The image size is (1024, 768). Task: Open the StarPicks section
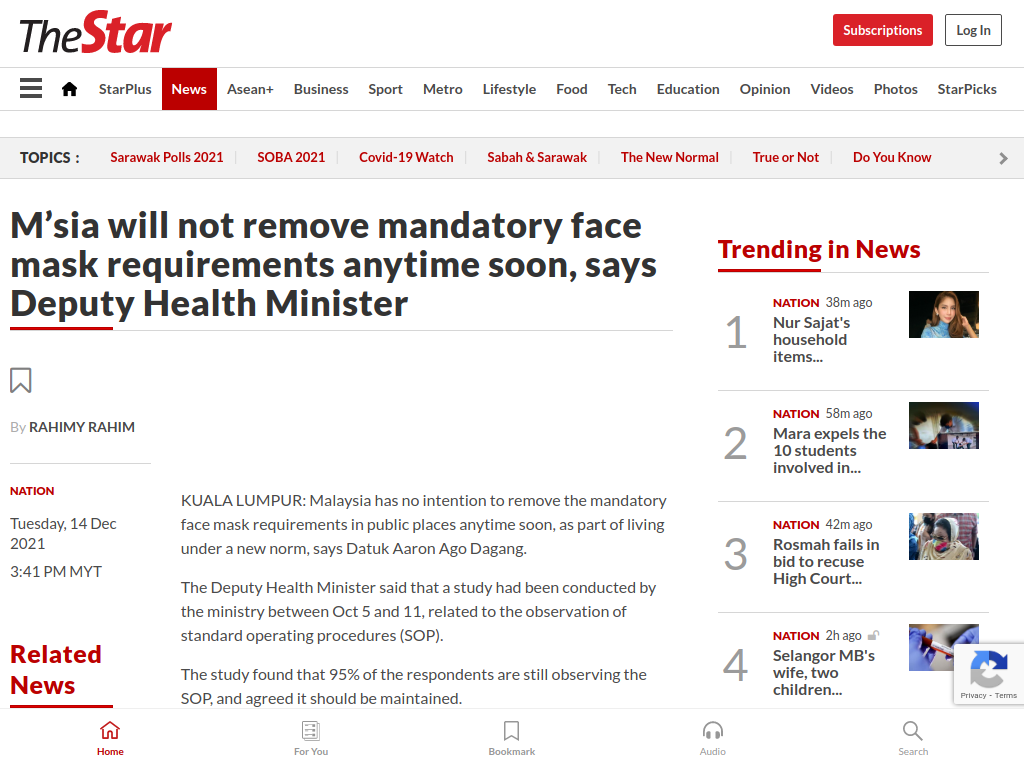[967, 89]
